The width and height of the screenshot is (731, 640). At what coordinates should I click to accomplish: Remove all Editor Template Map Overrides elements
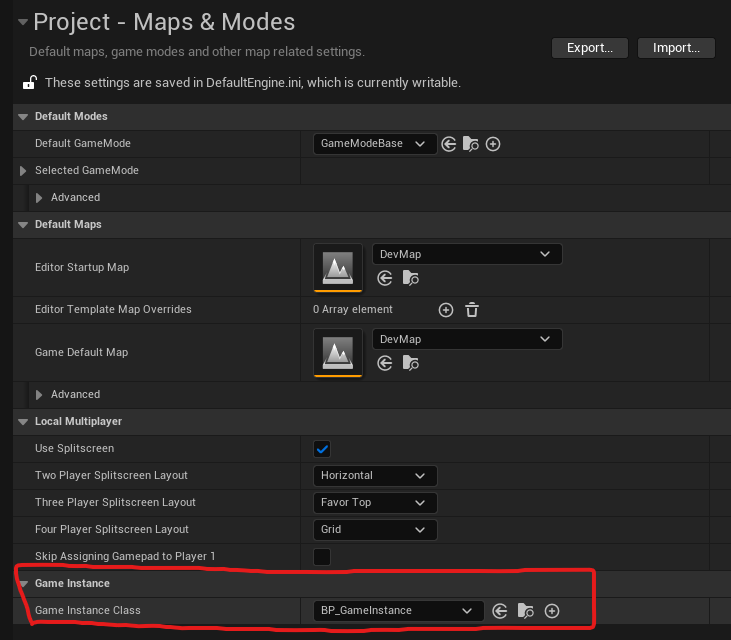click(472, 310)
